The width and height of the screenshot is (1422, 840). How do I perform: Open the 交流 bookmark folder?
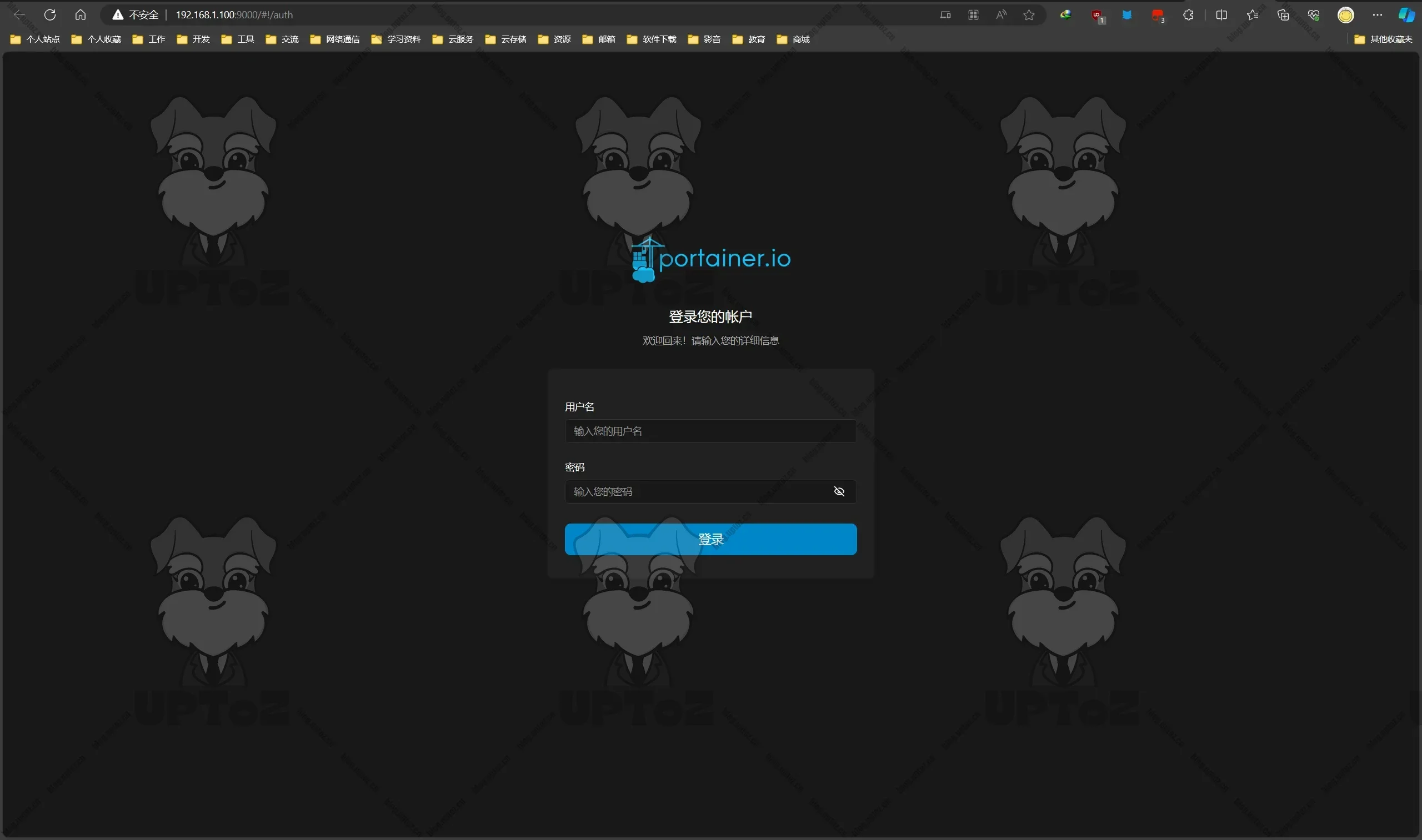pos(282,39)
